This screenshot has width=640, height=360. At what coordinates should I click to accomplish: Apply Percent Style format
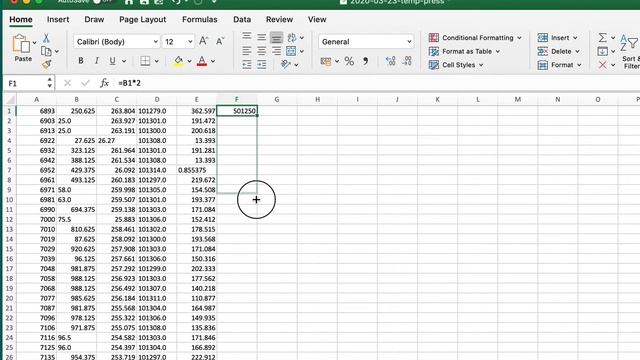349,61
